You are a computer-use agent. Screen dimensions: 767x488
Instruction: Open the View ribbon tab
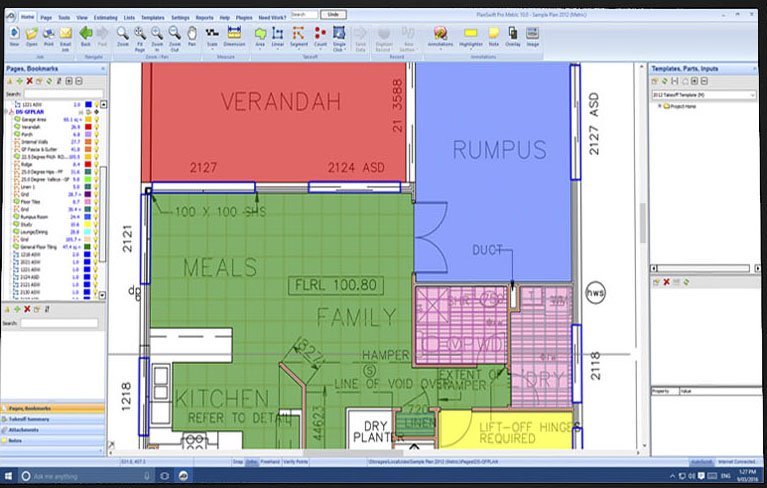point(82,17)
